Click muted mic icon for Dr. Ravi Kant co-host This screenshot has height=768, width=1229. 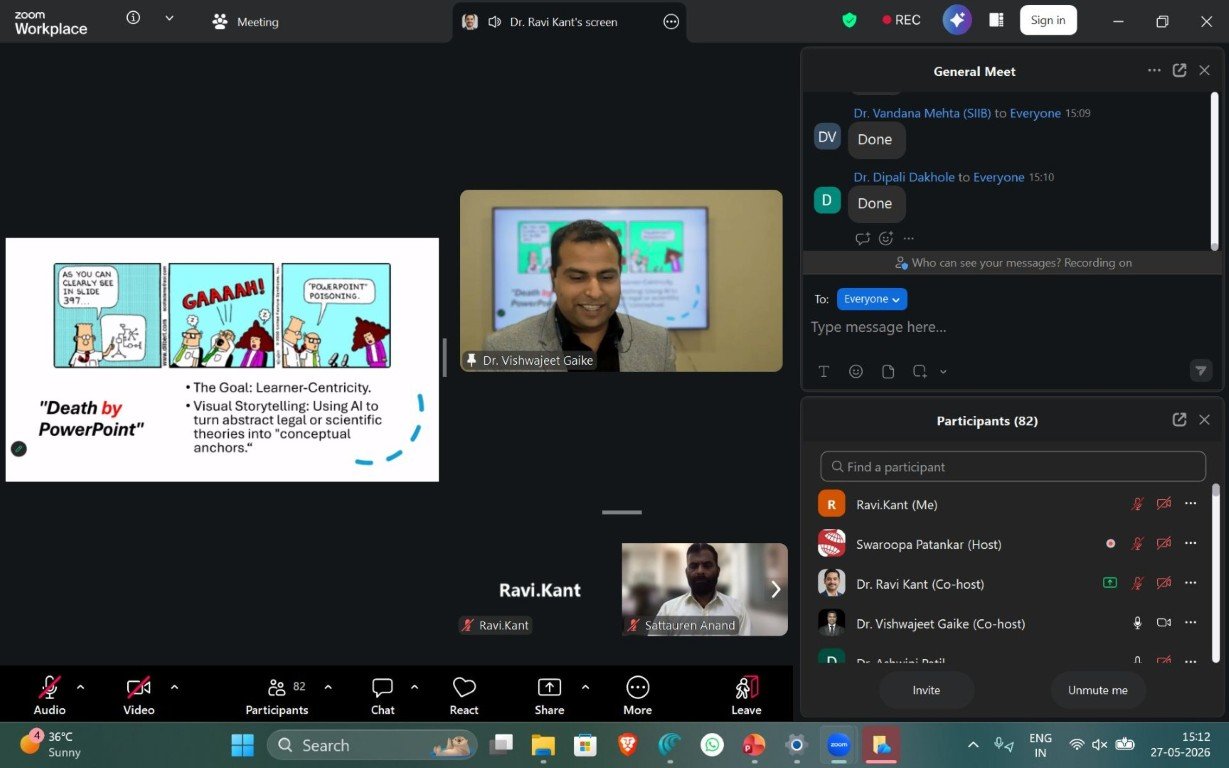click(1137, 583)
